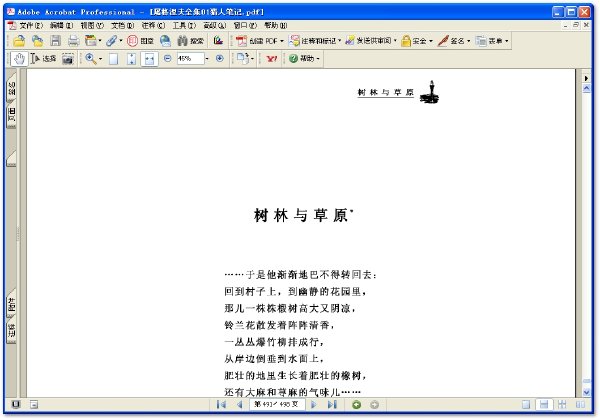Select Continuous-Facing layout in status bar
600x420 pixels.
562,404
